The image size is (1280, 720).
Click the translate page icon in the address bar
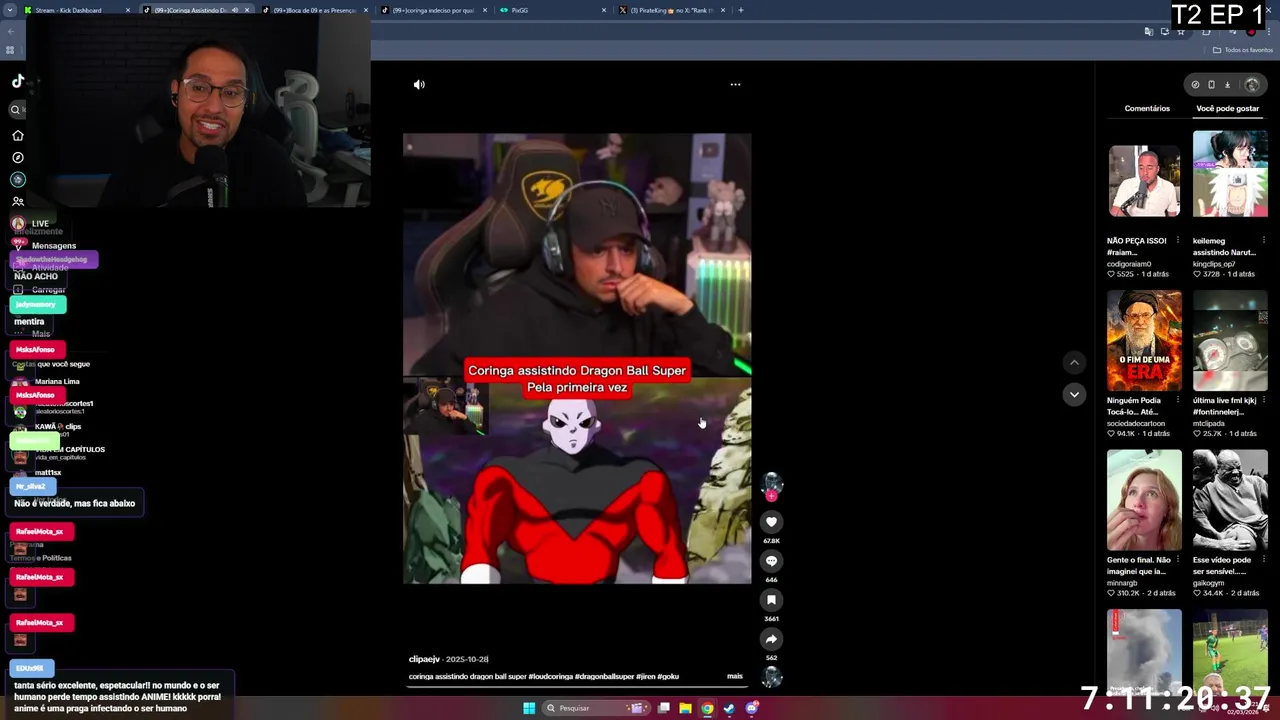[1148, 32]
